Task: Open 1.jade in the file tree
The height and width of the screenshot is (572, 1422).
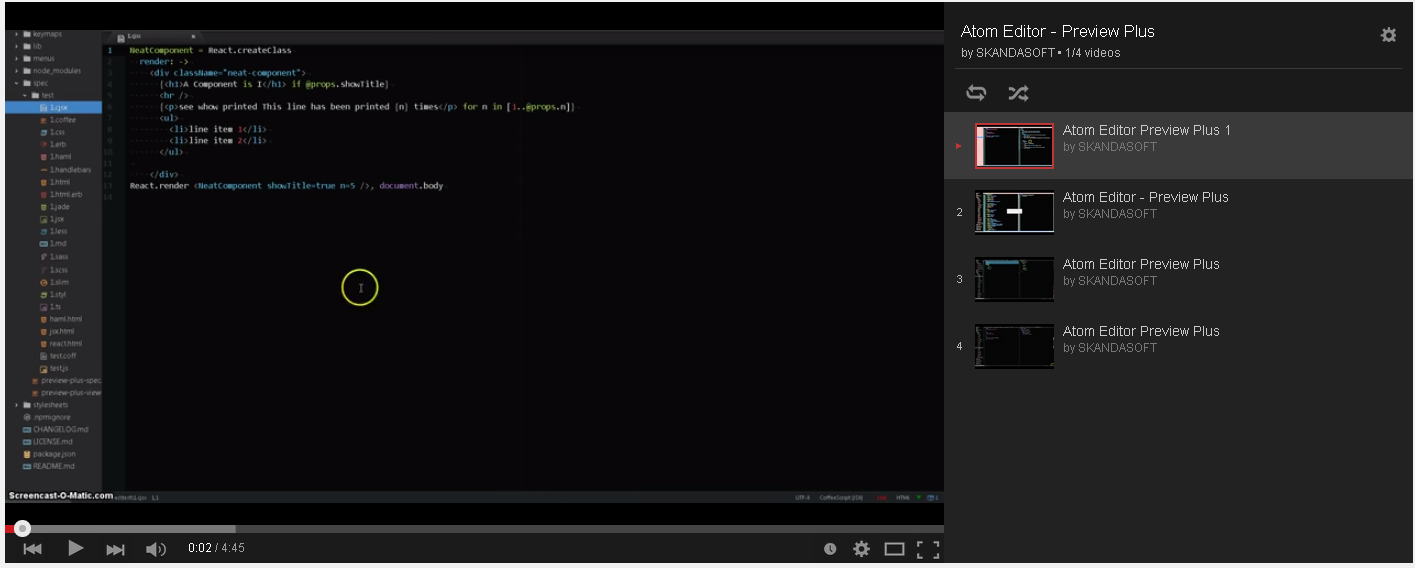Action: (55, 207)
